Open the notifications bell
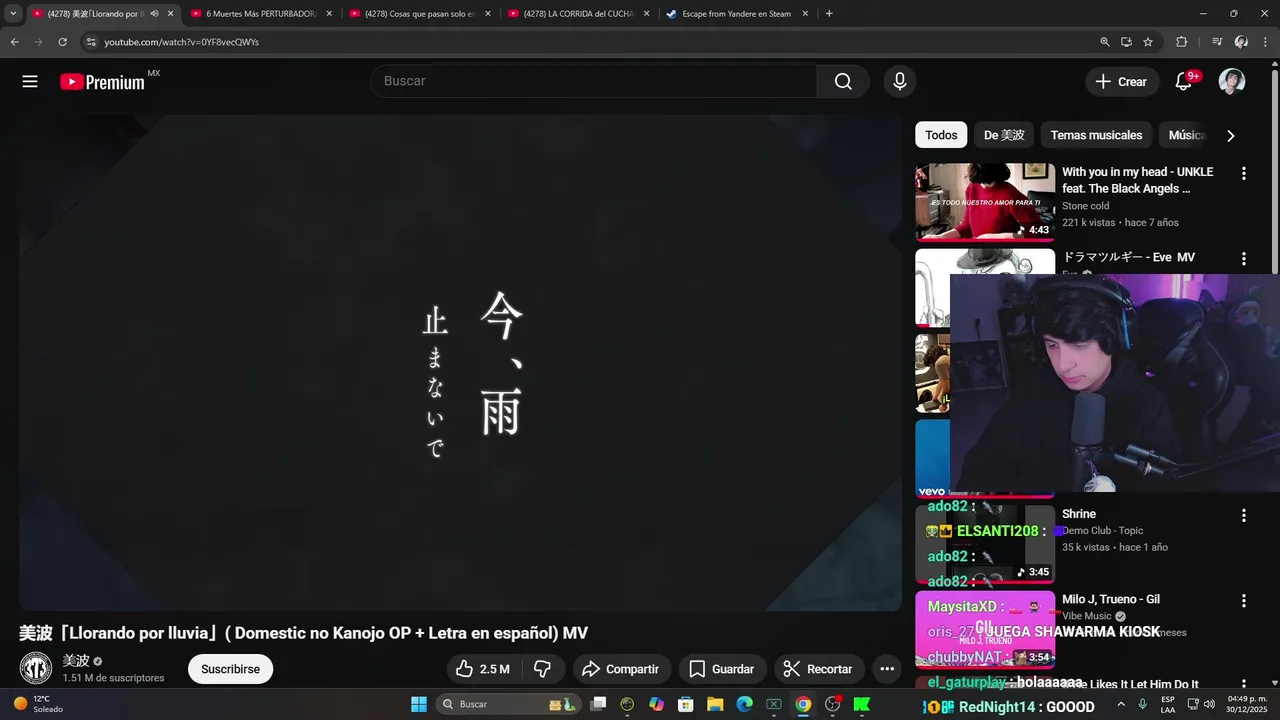 coord(1184,82)
